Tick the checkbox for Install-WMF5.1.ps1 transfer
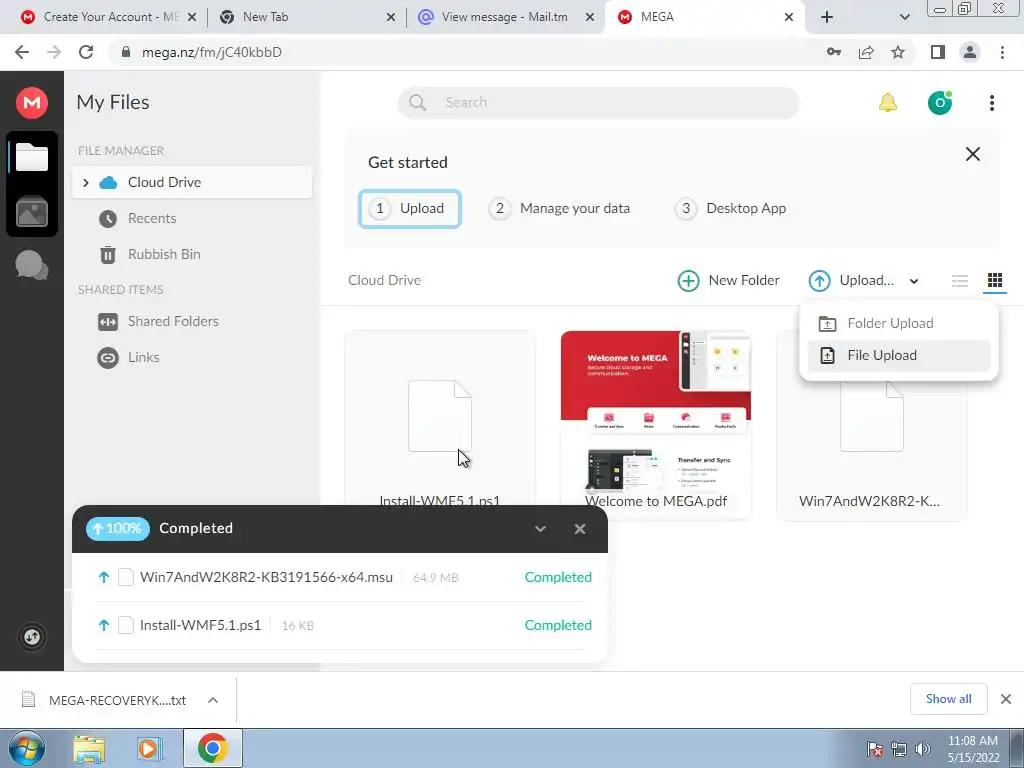Image resolution: width=1024 pixels, height=768 pixels. pyautogui.click(x=126, y=625)
